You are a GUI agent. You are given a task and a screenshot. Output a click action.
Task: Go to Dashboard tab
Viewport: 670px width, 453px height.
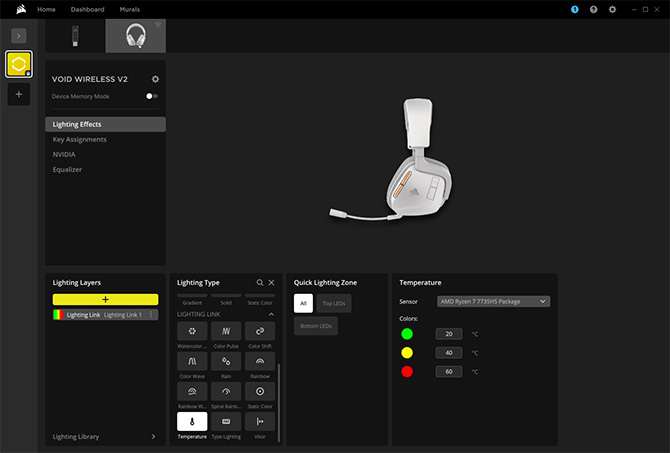pyautogui.click(x=88, y=9)
